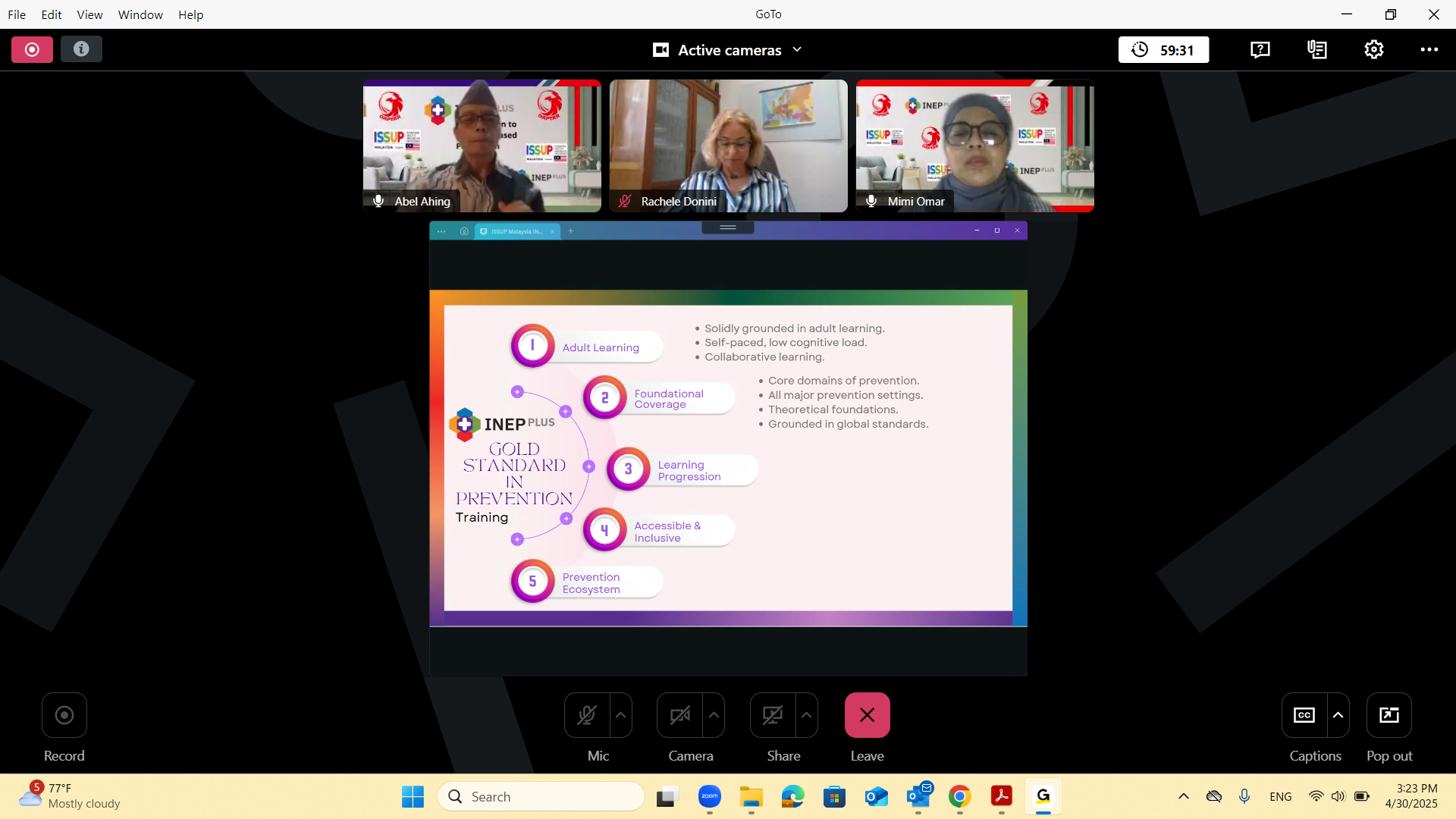The height and width of the screenshot is (819, 1456).
Task: Expand microphone options chevron
Action: 621,715
